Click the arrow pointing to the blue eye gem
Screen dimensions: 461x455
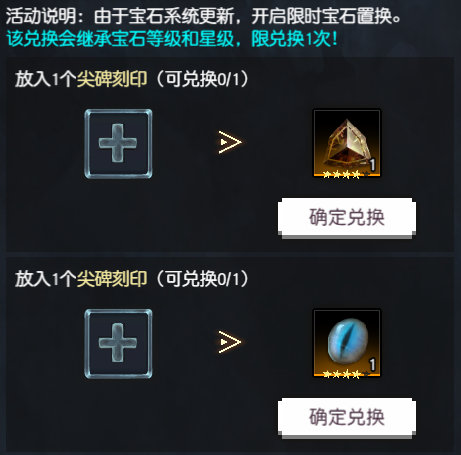(x=230, y=342)
